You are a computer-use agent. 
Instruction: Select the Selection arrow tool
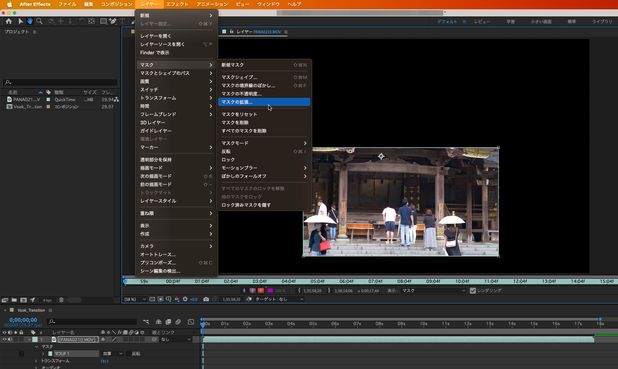tap(20, 21)
